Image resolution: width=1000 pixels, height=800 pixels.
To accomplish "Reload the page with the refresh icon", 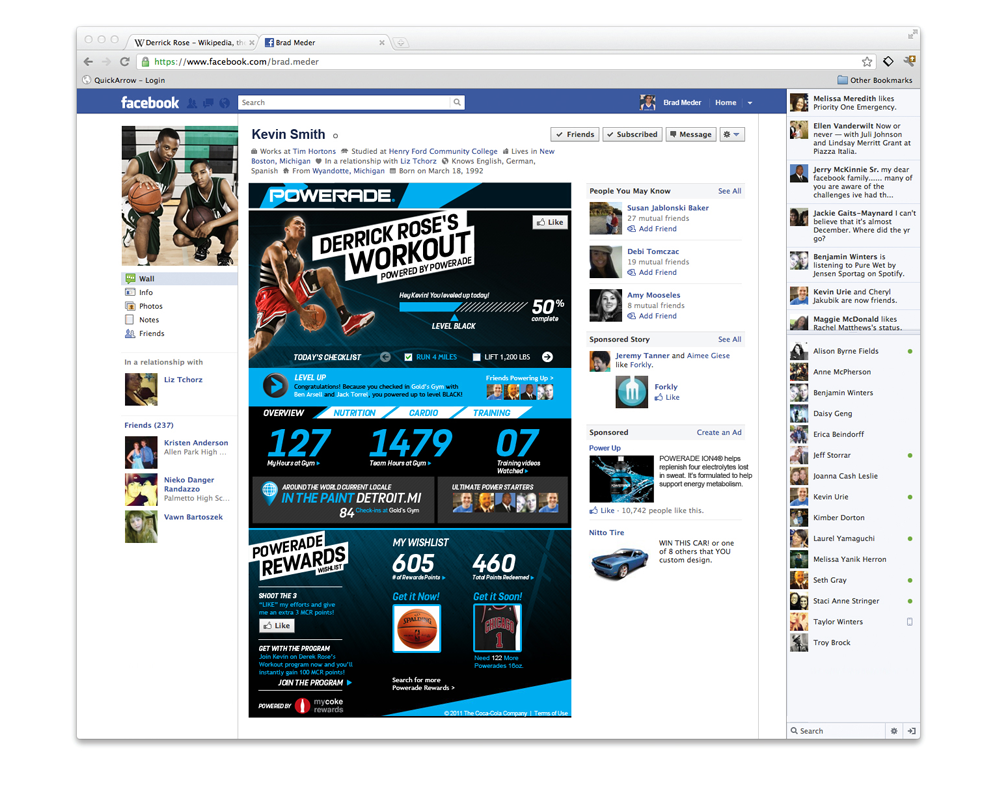I will click(125, 62).
